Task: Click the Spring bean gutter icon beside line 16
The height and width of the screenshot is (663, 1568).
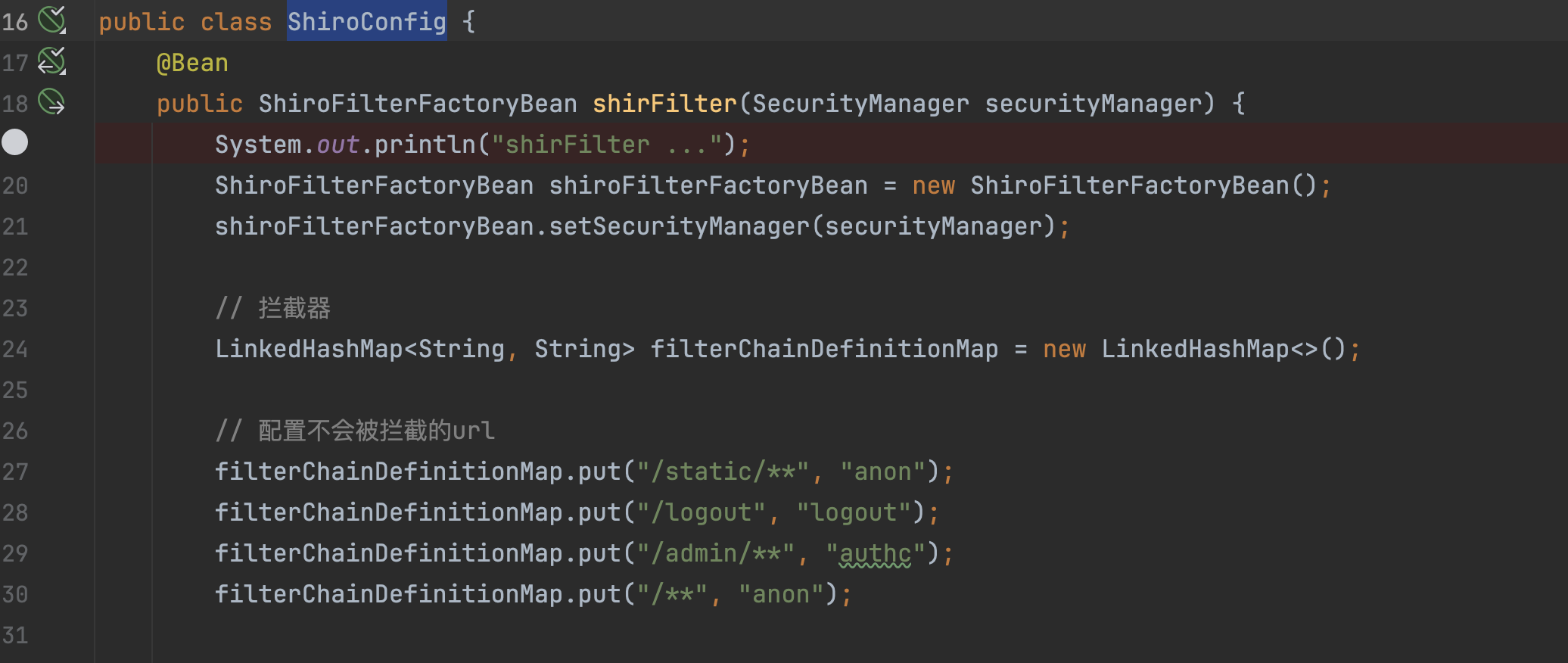Action: point(51,20)
